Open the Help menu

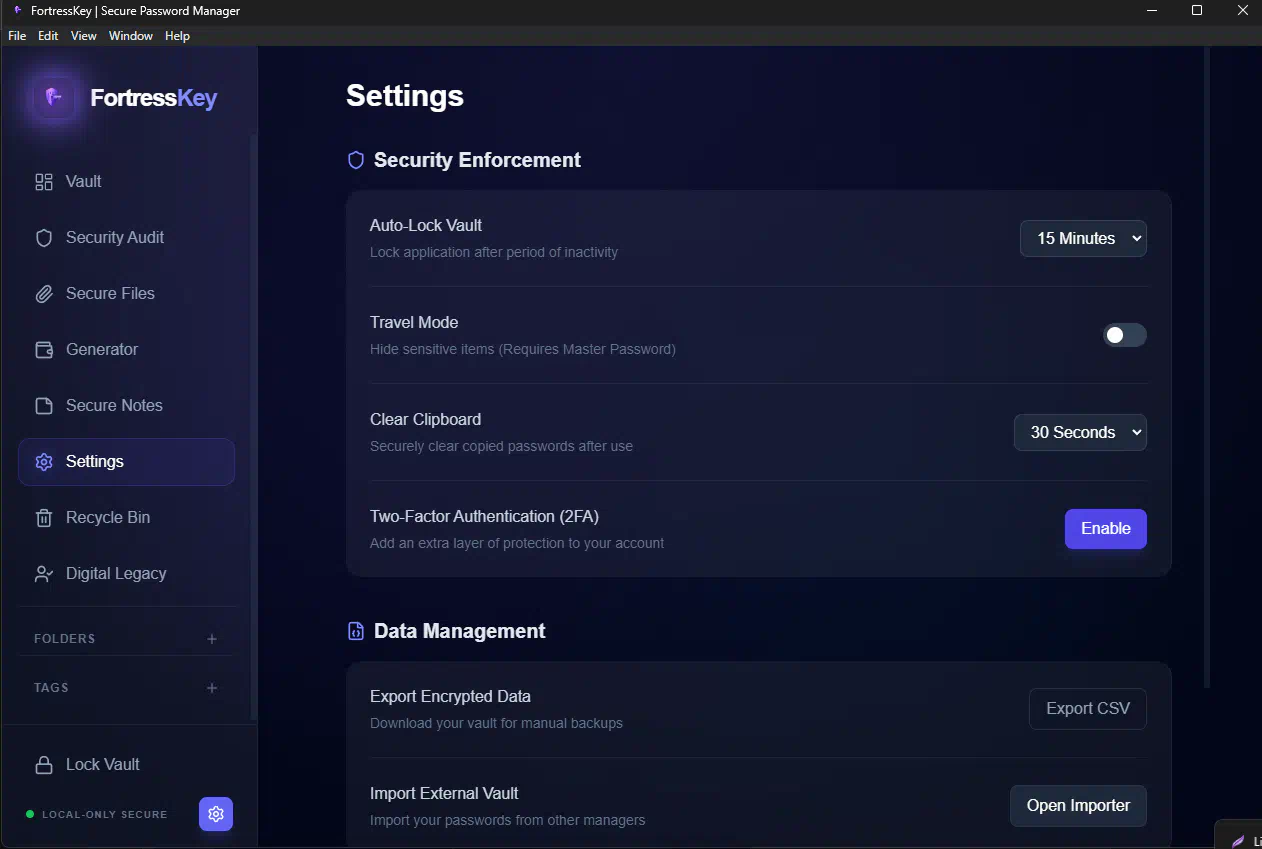[x=177, y=36]
